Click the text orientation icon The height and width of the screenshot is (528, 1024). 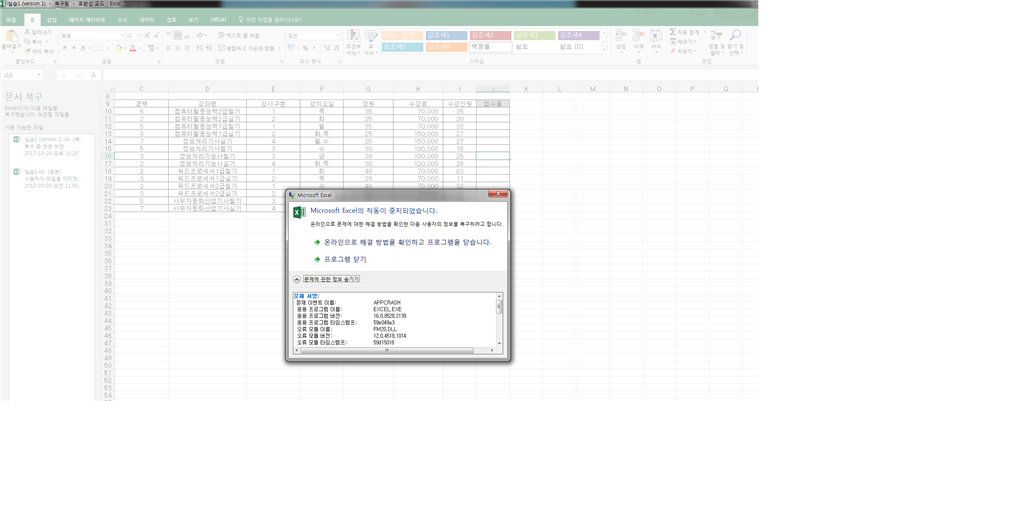click(200, 35)
